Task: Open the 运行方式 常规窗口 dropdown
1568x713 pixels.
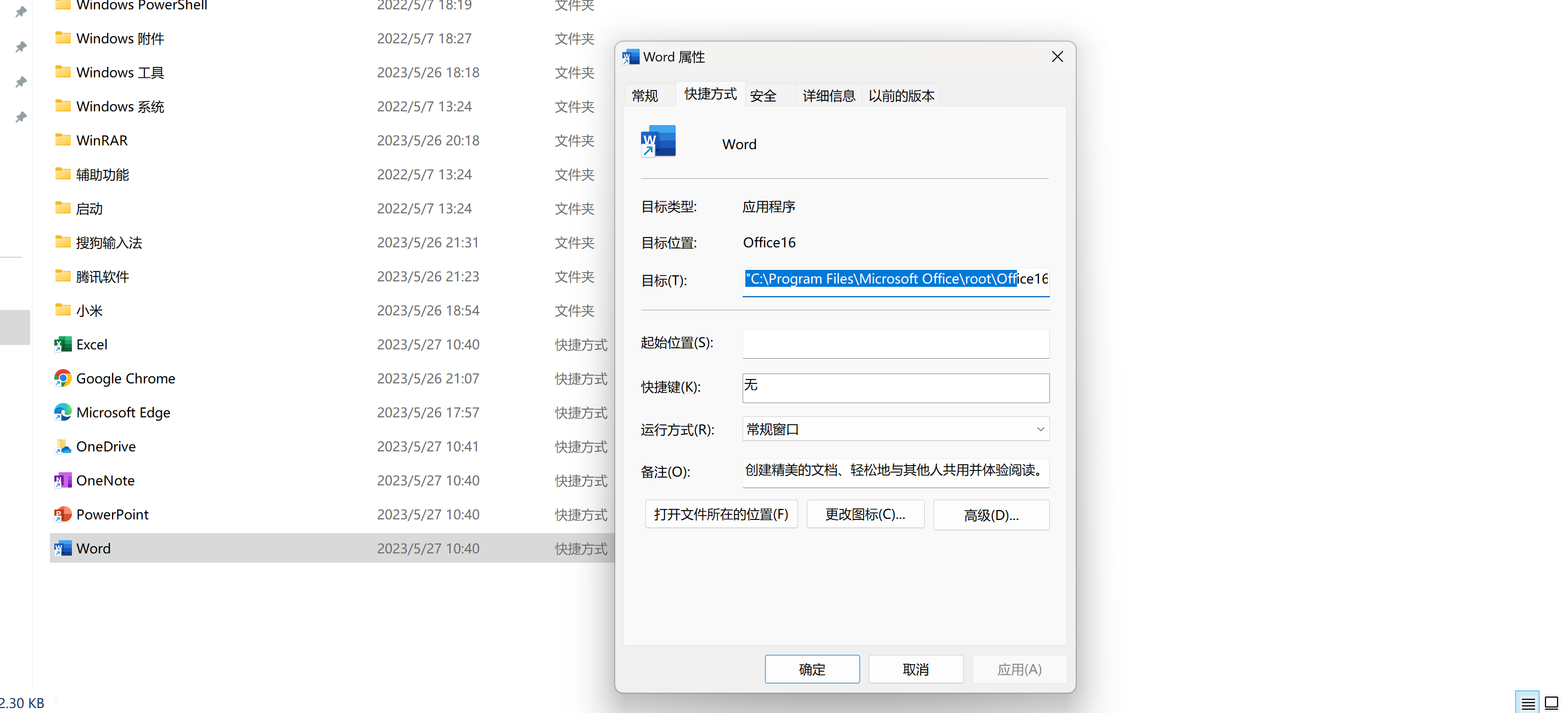Action: point(895,429)
